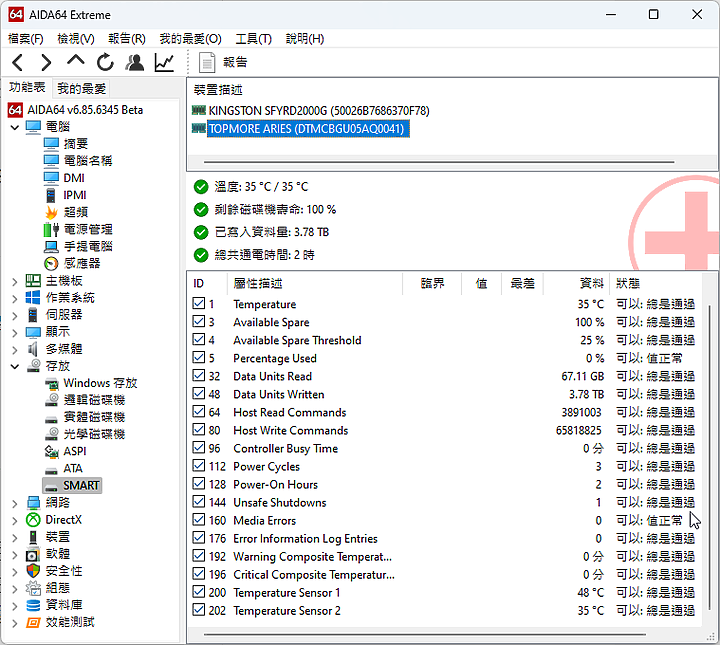
Task: Sort by the 屬性描述 column header
Action: [x=315, y=283]
